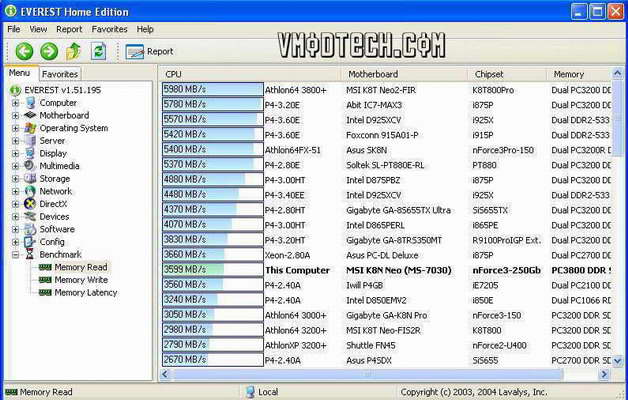Screen dimensions: 628x400
Task: Refresh the benchmark results
Action: pos(99,52)
